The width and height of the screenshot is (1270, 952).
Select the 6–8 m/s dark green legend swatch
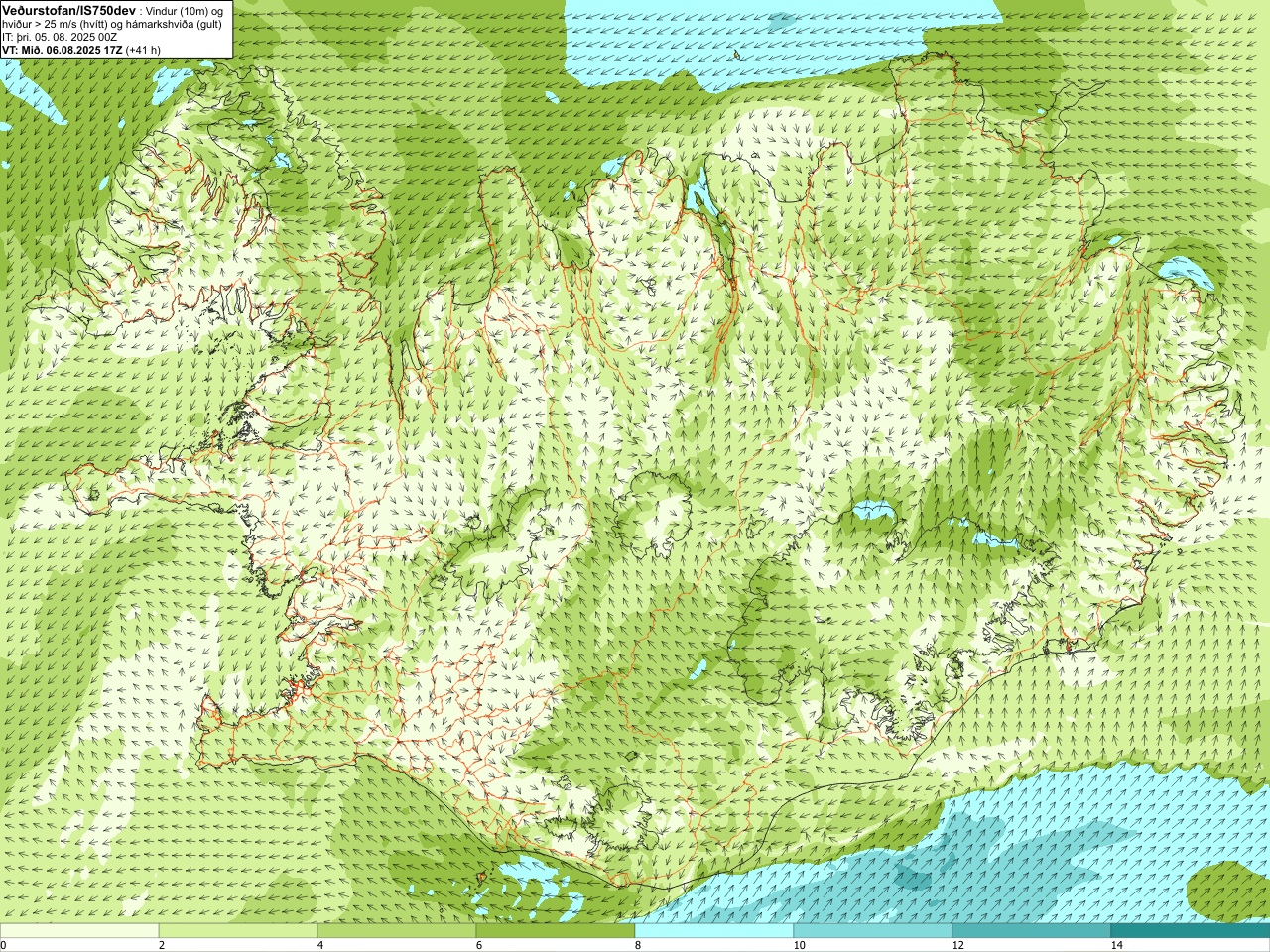click(x=556, y=932)
